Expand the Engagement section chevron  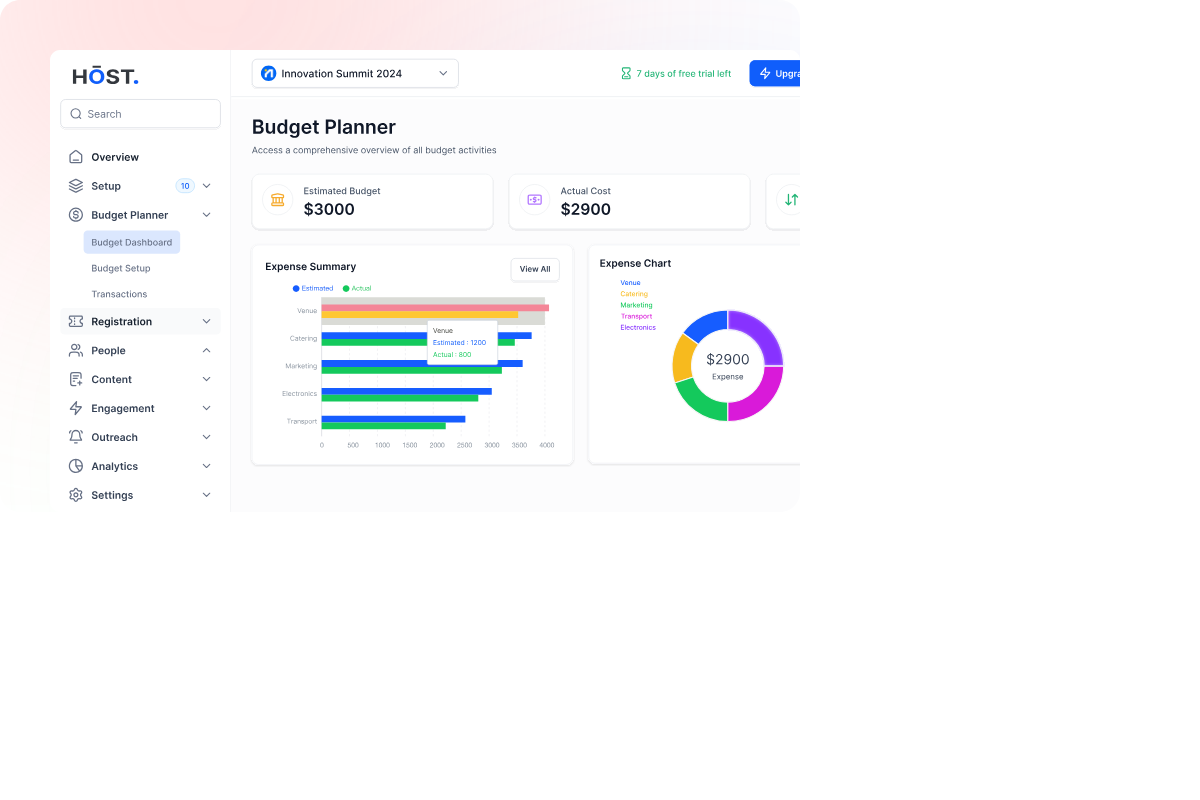click(207, 408)
